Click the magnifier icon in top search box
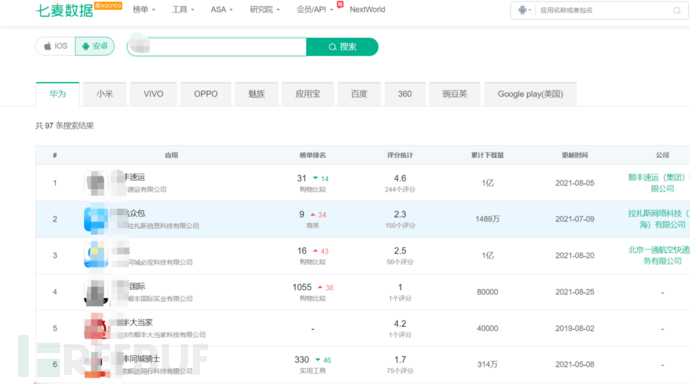 point(677,11)
